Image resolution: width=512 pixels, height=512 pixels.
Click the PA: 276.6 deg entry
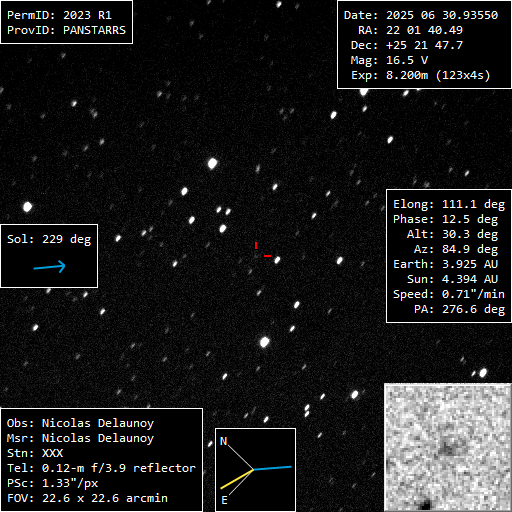(459, 309)
